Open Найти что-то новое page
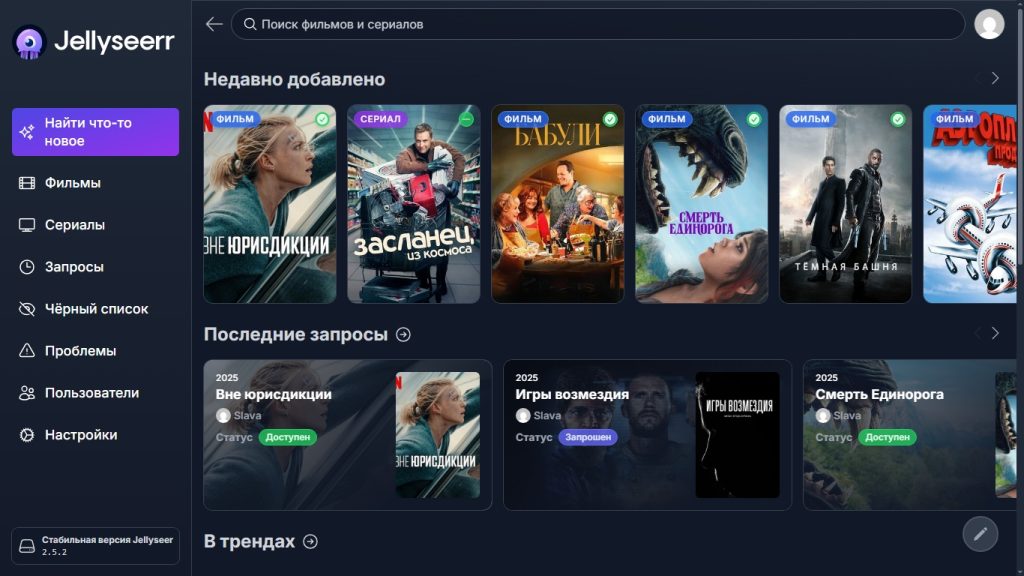The height and width of the screenshot is (576, 1024). (x=95, y=132)
